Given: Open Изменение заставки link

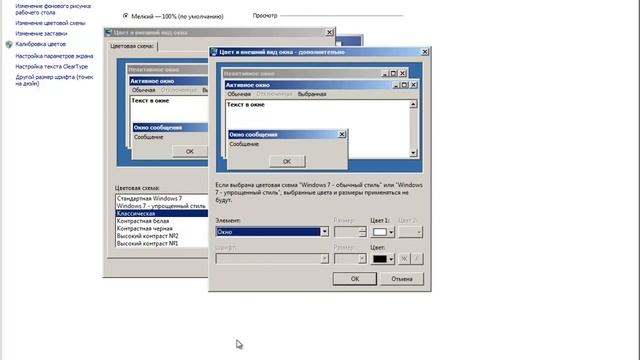Looking at the screenshot, I should pos(41,33).
